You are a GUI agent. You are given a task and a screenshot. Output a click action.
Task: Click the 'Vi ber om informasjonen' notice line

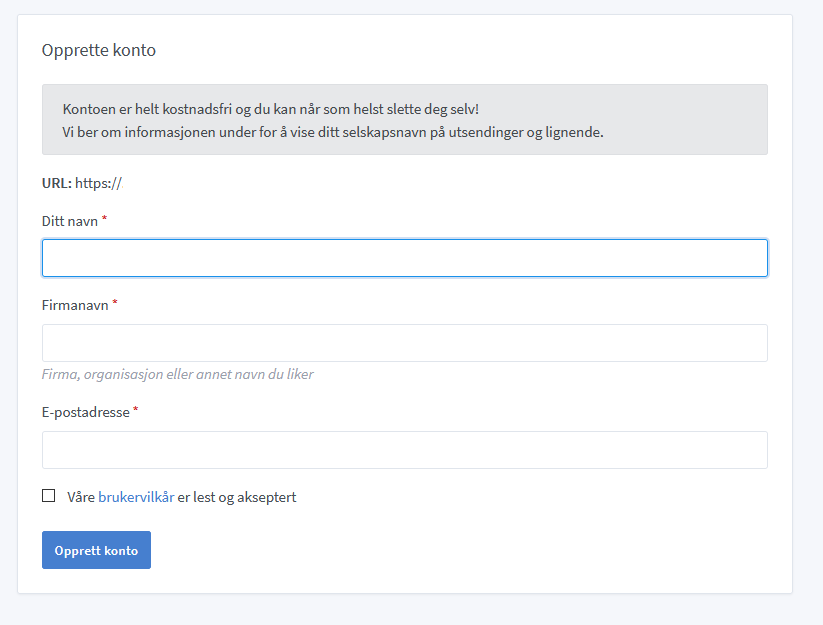click(333, 132)
